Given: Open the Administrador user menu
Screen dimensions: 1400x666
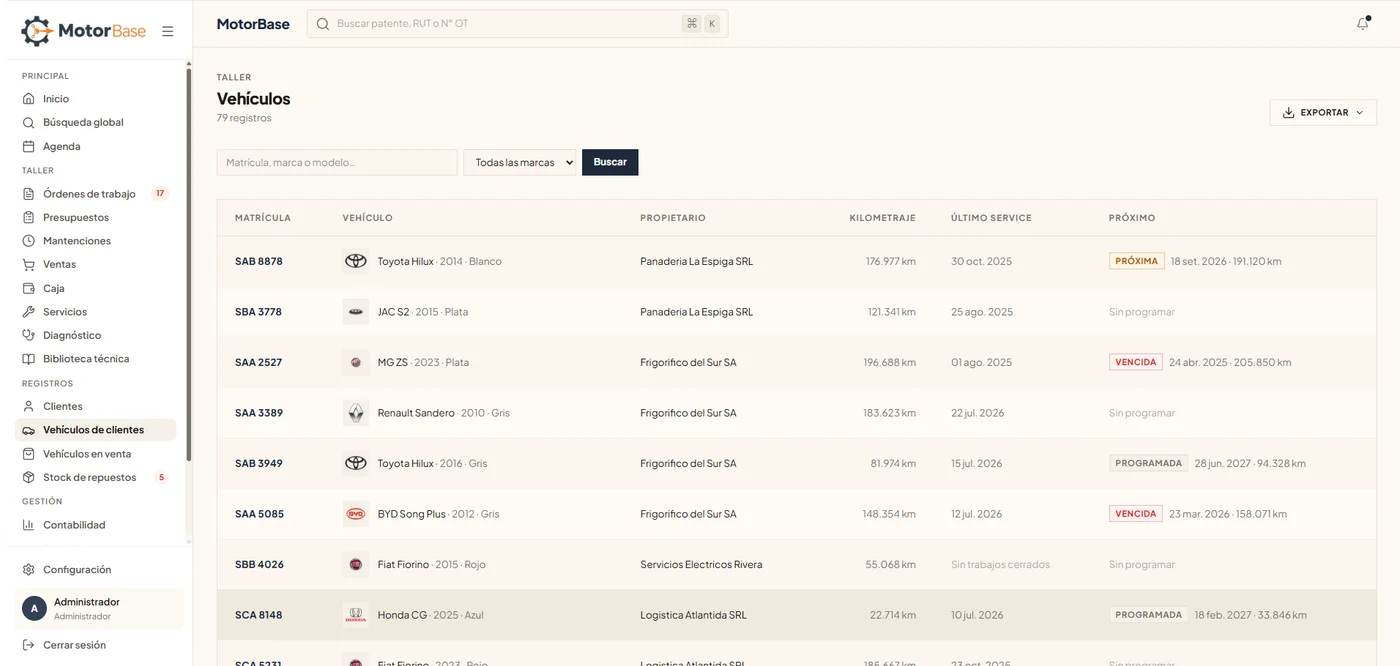Looking at the screenshot, I should click(x=99, y=608).
